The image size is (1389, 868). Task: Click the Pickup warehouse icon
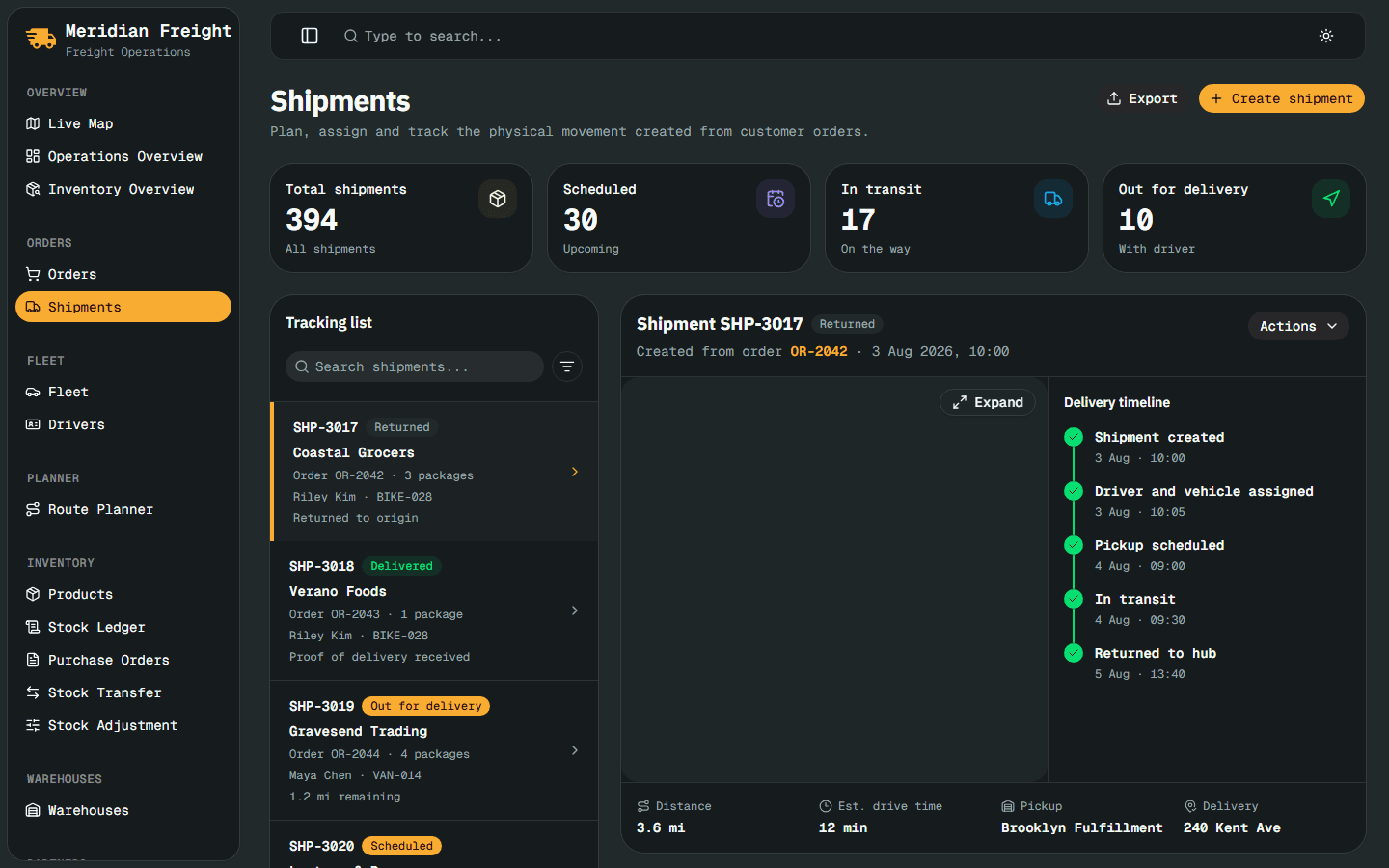(x=1008, y=806)
